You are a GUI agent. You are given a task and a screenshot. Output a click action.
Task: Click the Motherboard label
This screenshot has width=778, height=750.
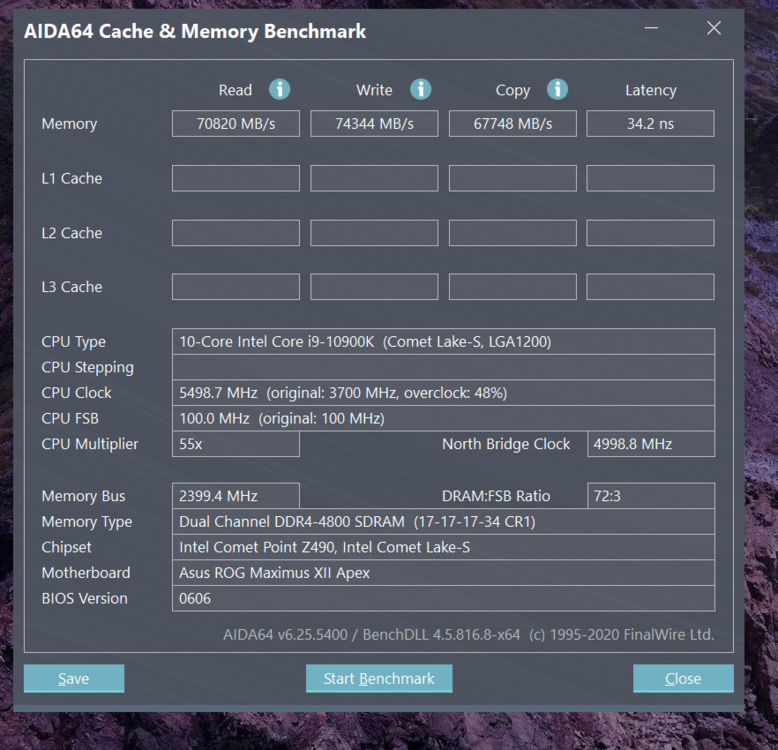(x=86, y=573)
